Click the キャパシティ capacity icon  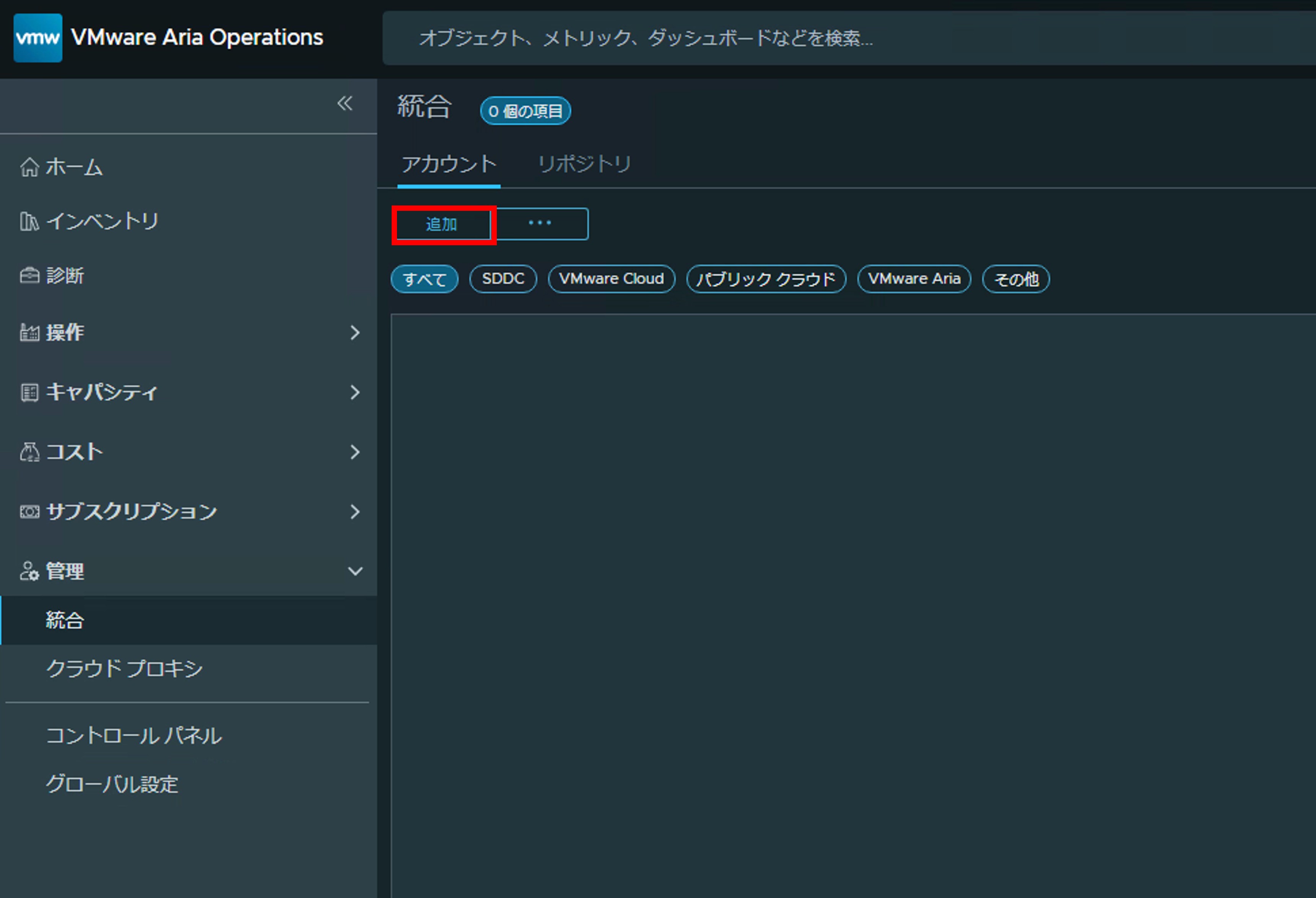(x=29, y=392)
